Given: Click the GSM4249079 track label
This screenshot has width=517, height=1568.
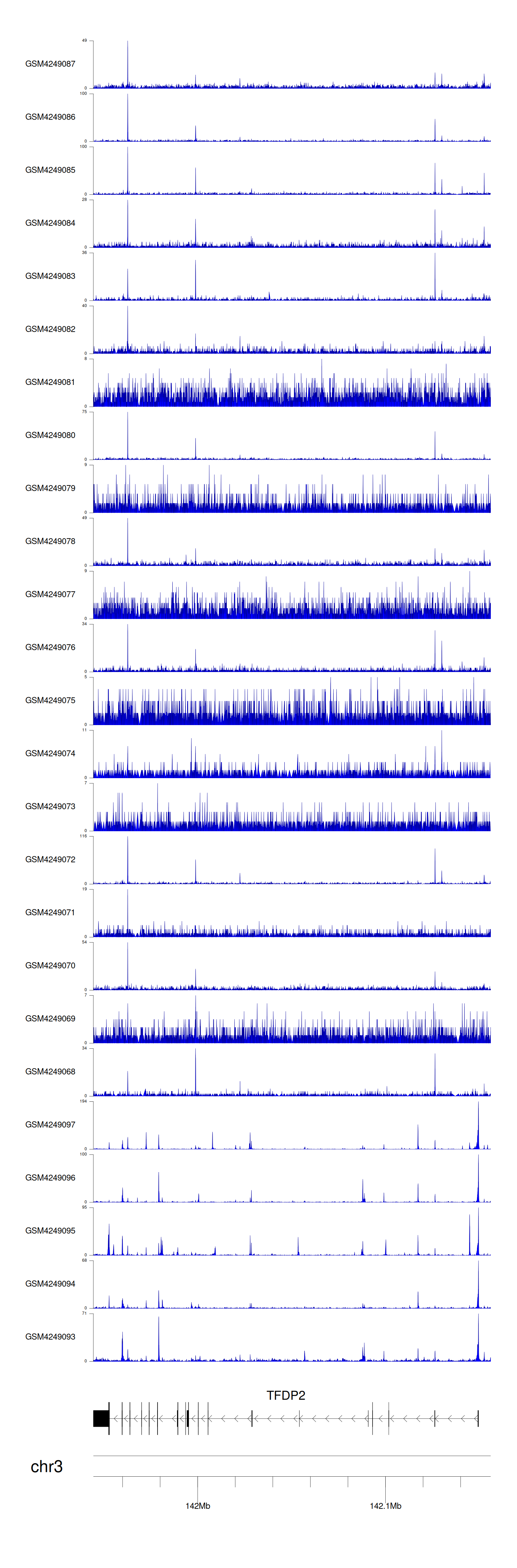Looking at the screenshot, I should coord(50,488).
